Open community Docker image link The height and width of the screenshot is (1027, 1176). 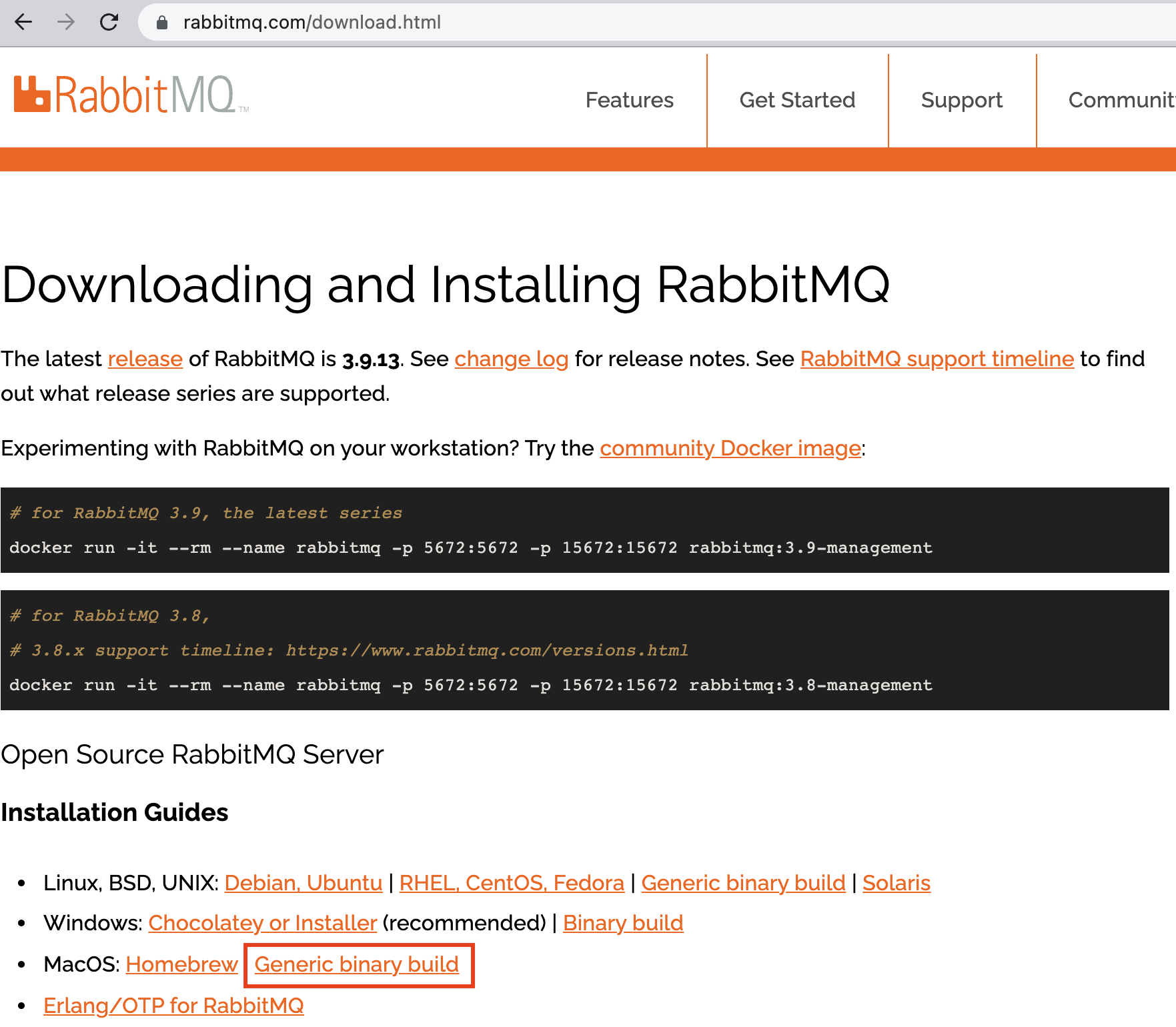click(x=730, y=448)
